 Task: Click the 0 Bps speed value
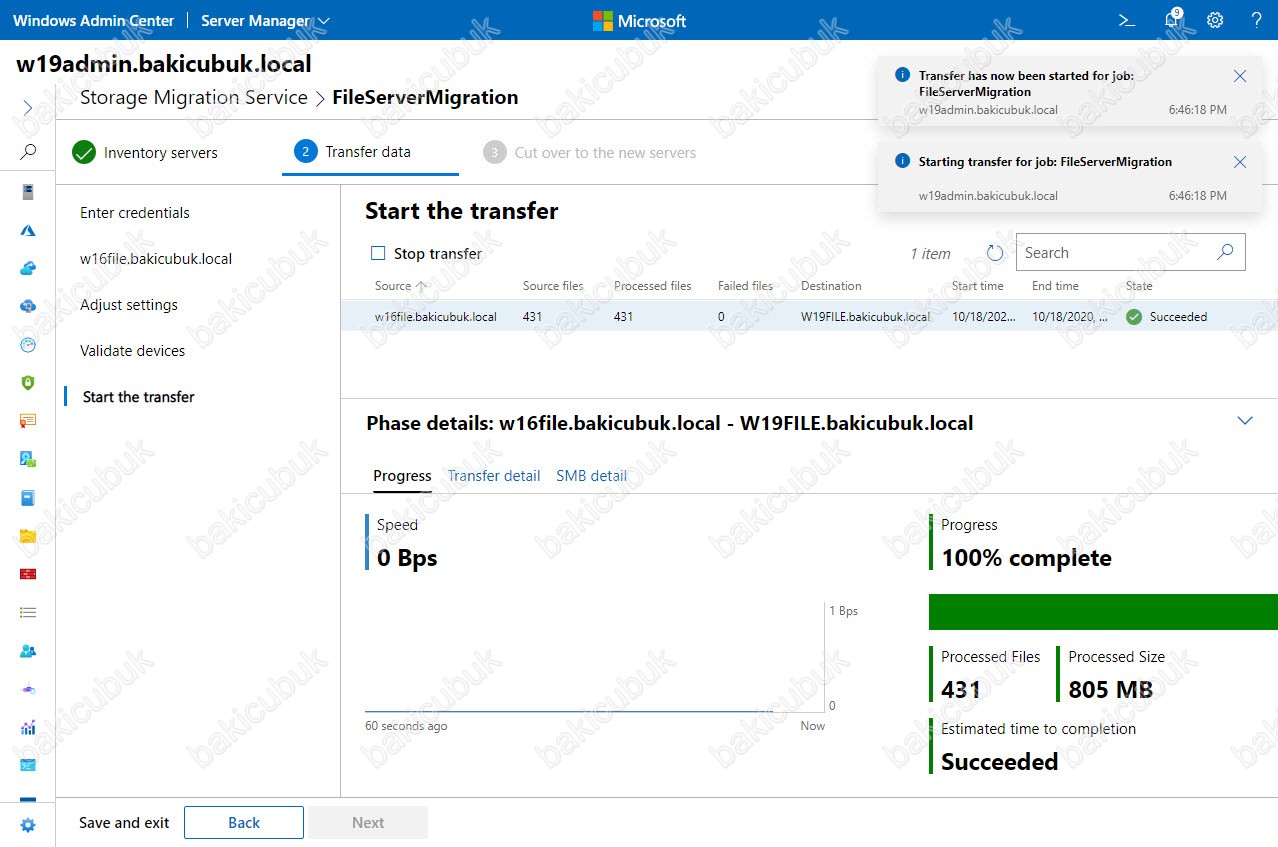click(x=407, y=558)
